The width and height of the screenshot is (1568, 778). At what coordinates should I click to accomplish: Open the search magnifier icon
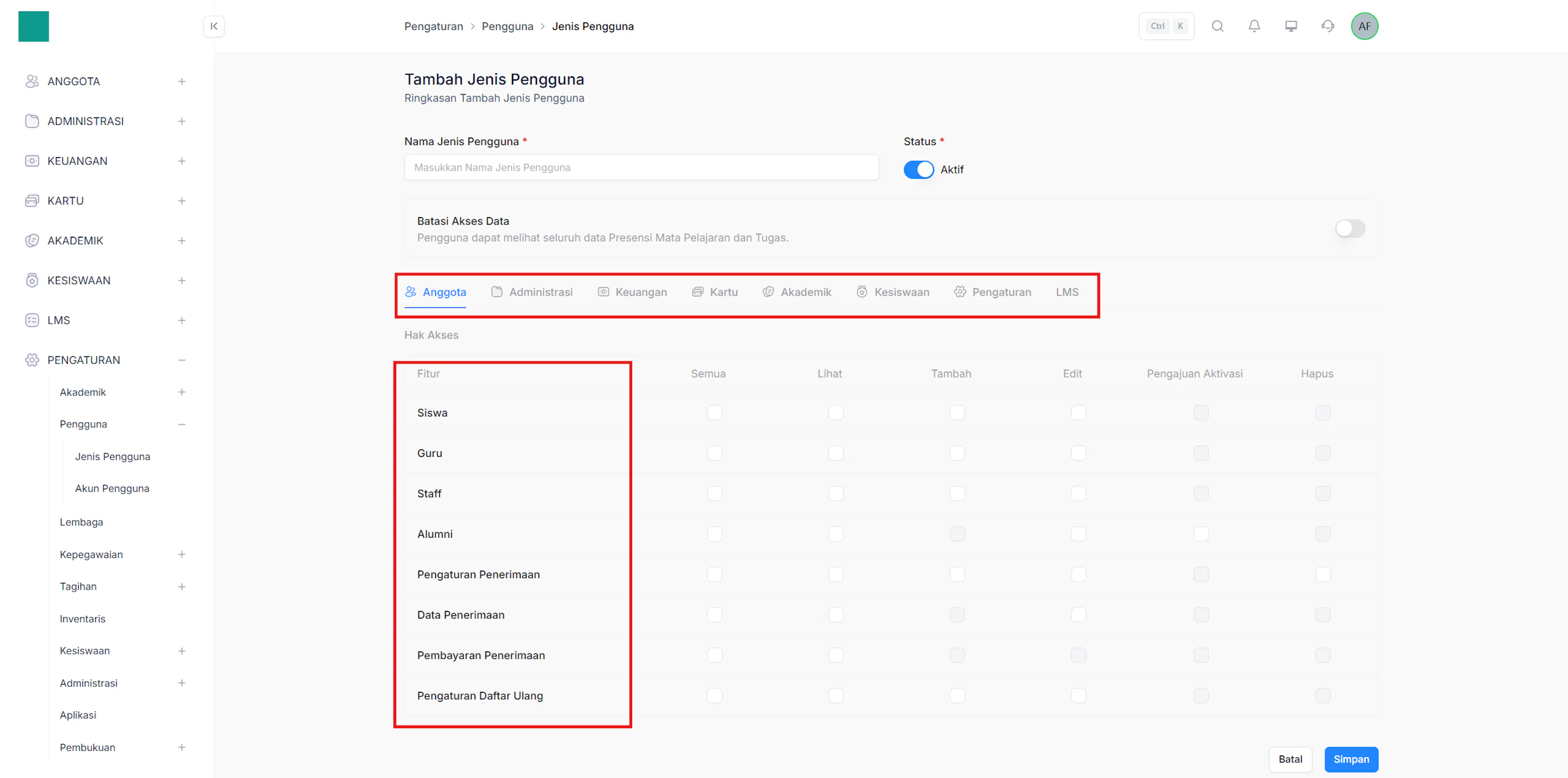tap(1217, 26)
